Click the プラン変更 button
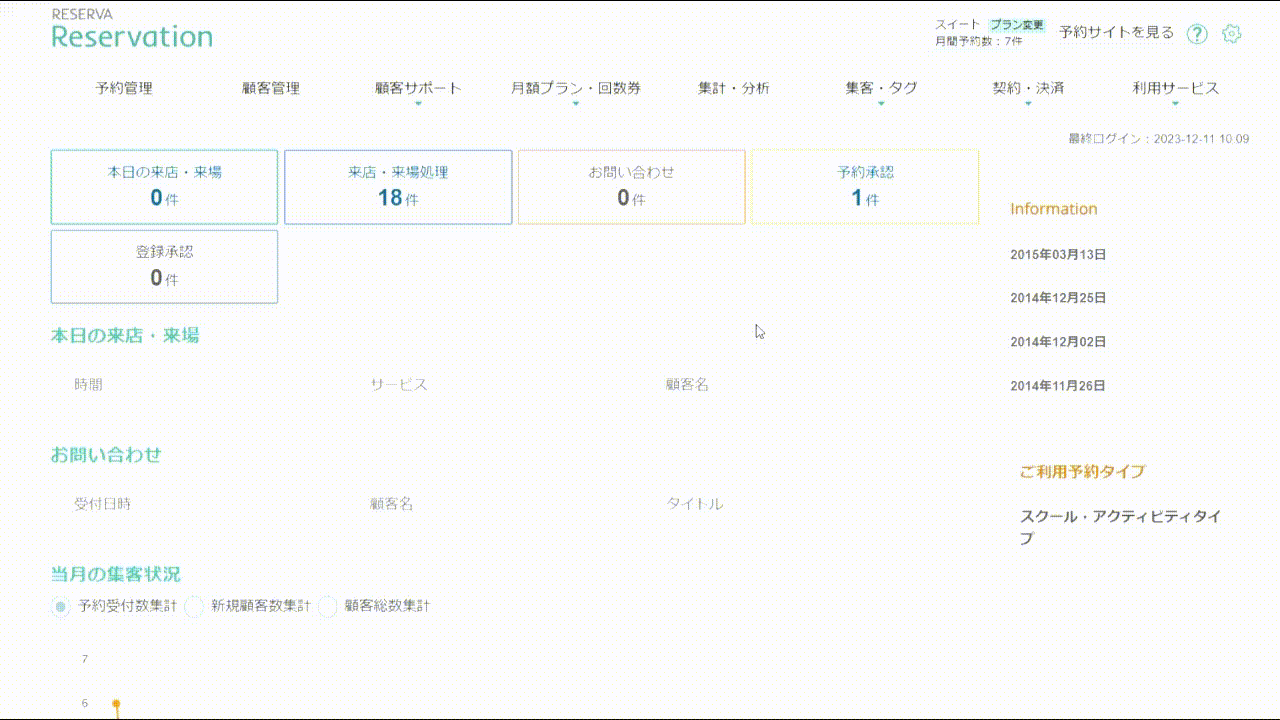 (x=1017, y=25)
